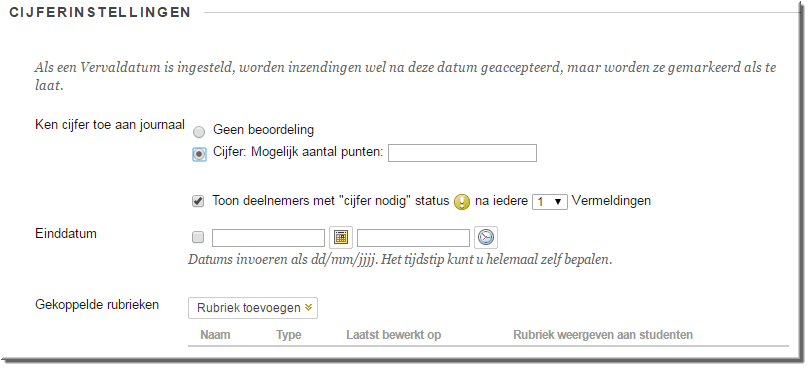
Task: Open the calendar date picker icon
Action: [x=341, y=237]
